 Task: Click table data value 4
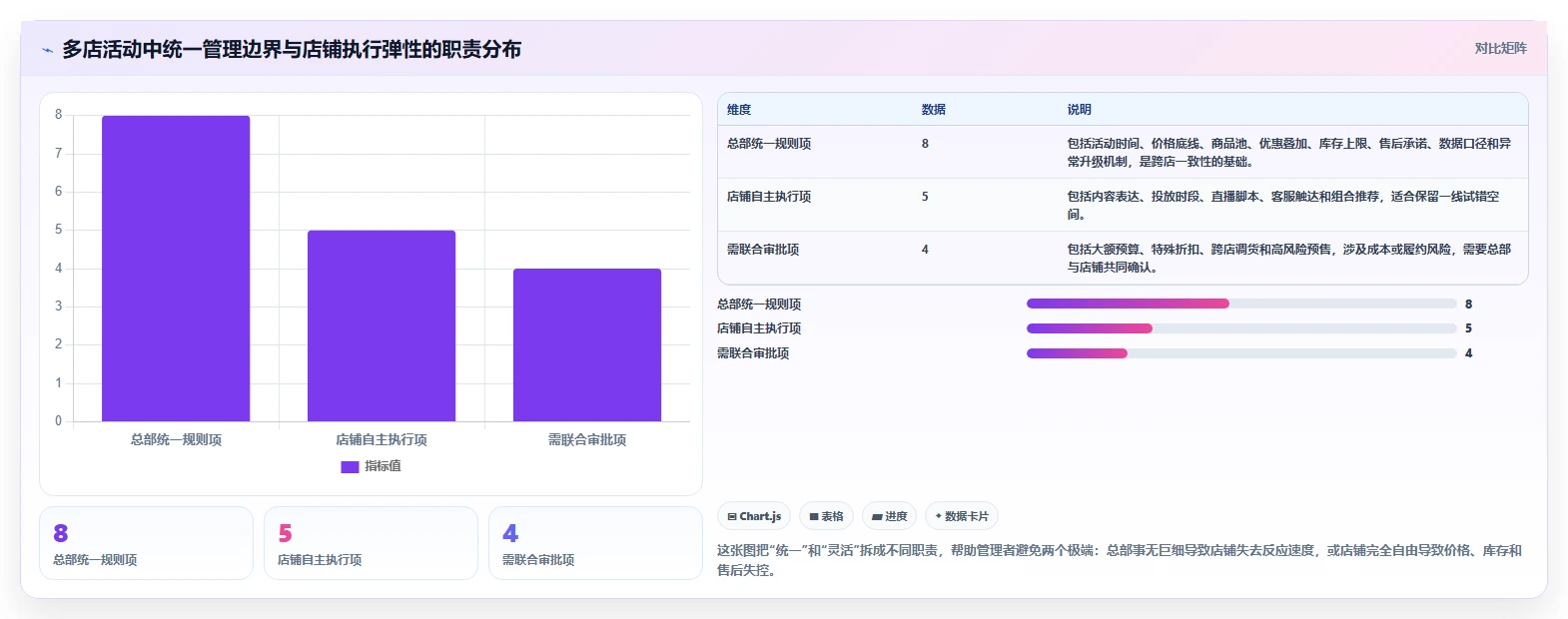click(x=925, y=250)
